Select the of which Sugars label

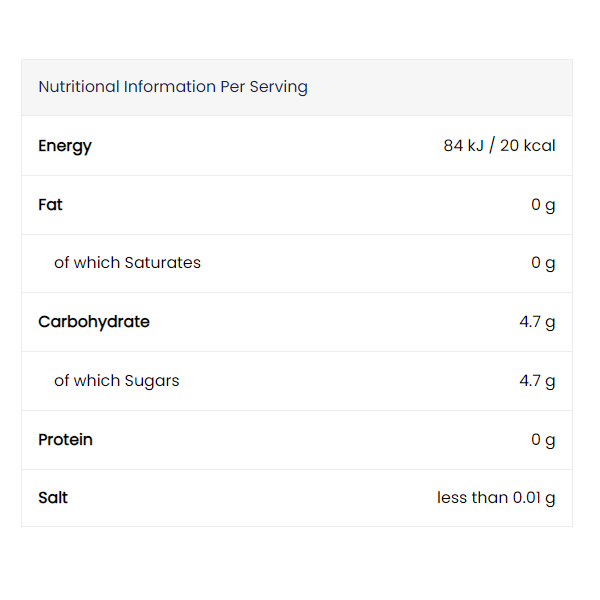coord(117,381)
